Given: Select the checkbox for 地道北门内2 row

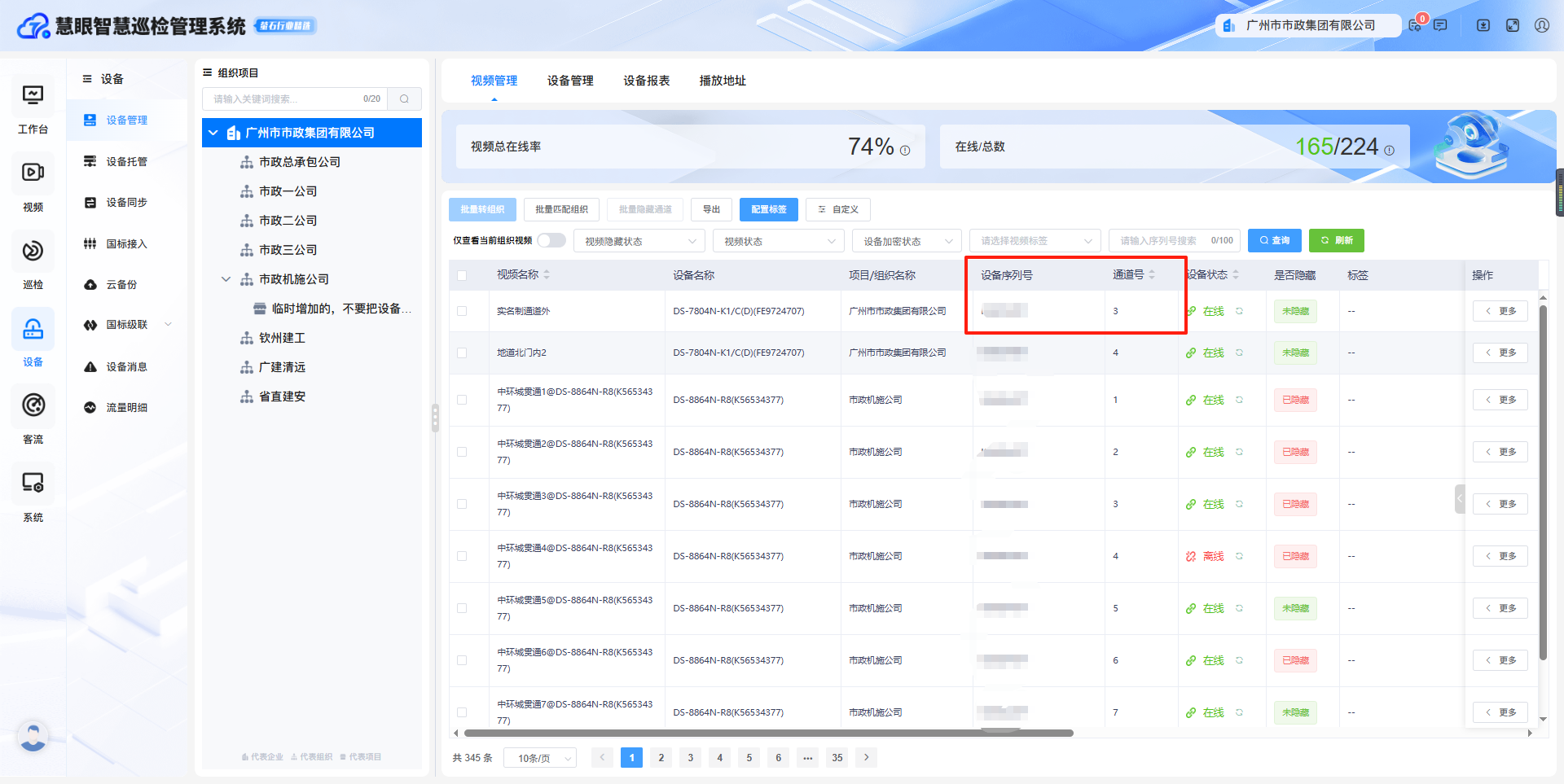Looking at the screenshot, I should pyautogui.click(x=462, y=353).
